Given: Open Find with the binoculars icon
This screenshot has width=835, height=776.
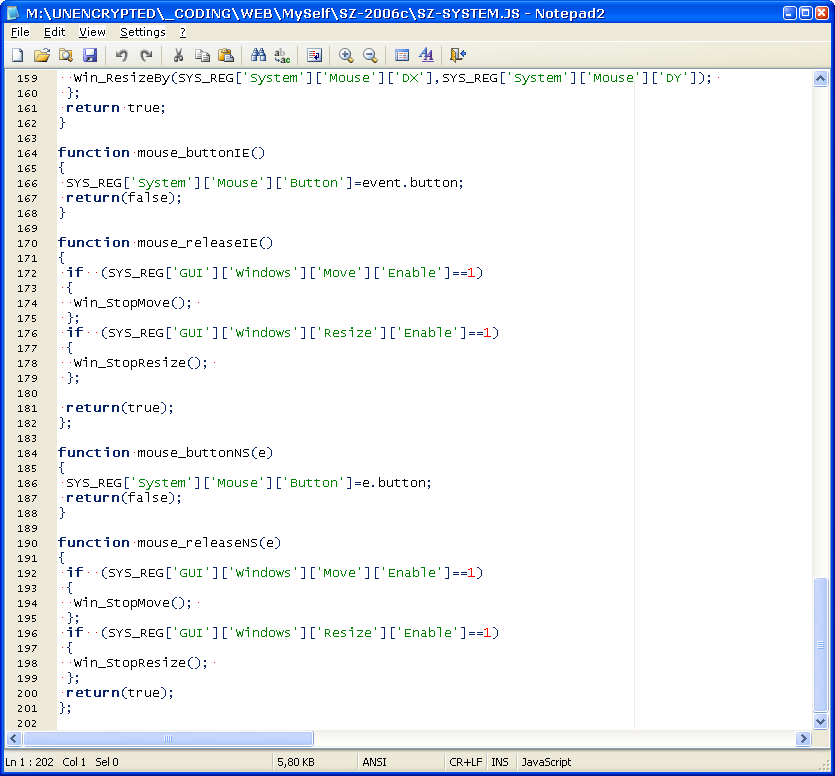Looking at the screenshot, I should click(258, 55).
